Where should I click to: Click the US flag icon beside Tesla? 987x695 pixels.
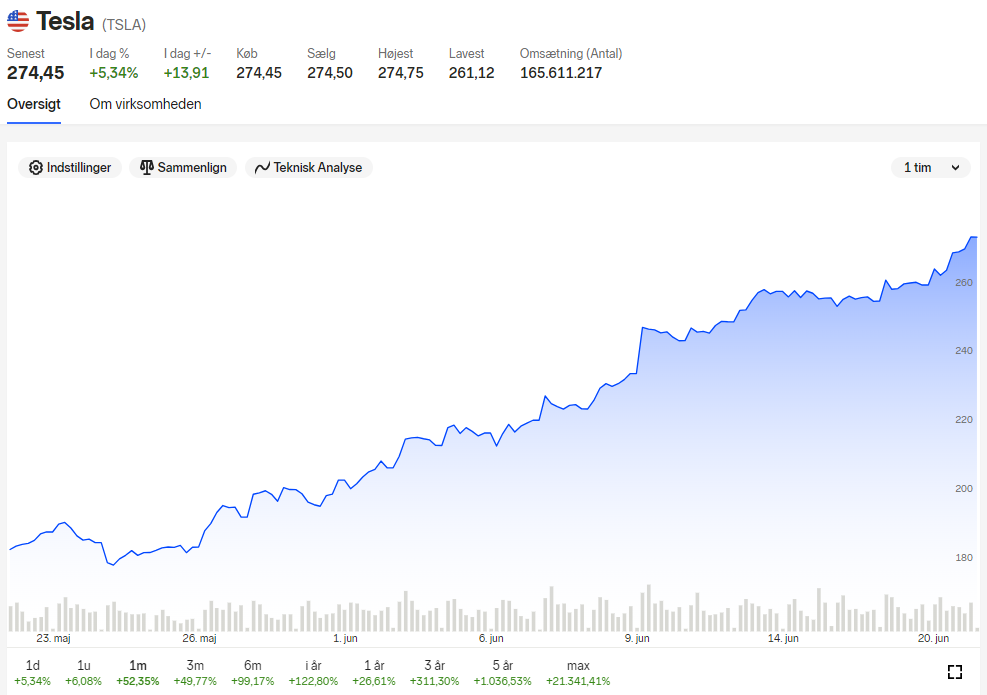click(18, 21)
